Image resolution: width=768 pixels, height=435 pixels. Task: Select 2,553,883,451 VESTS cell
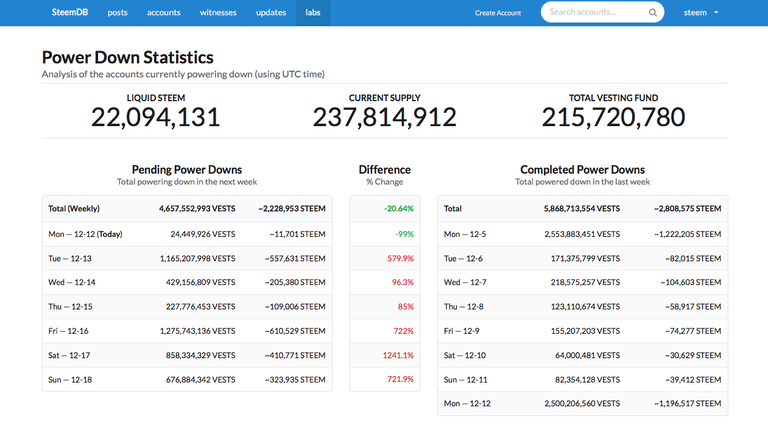coord(582,234)
